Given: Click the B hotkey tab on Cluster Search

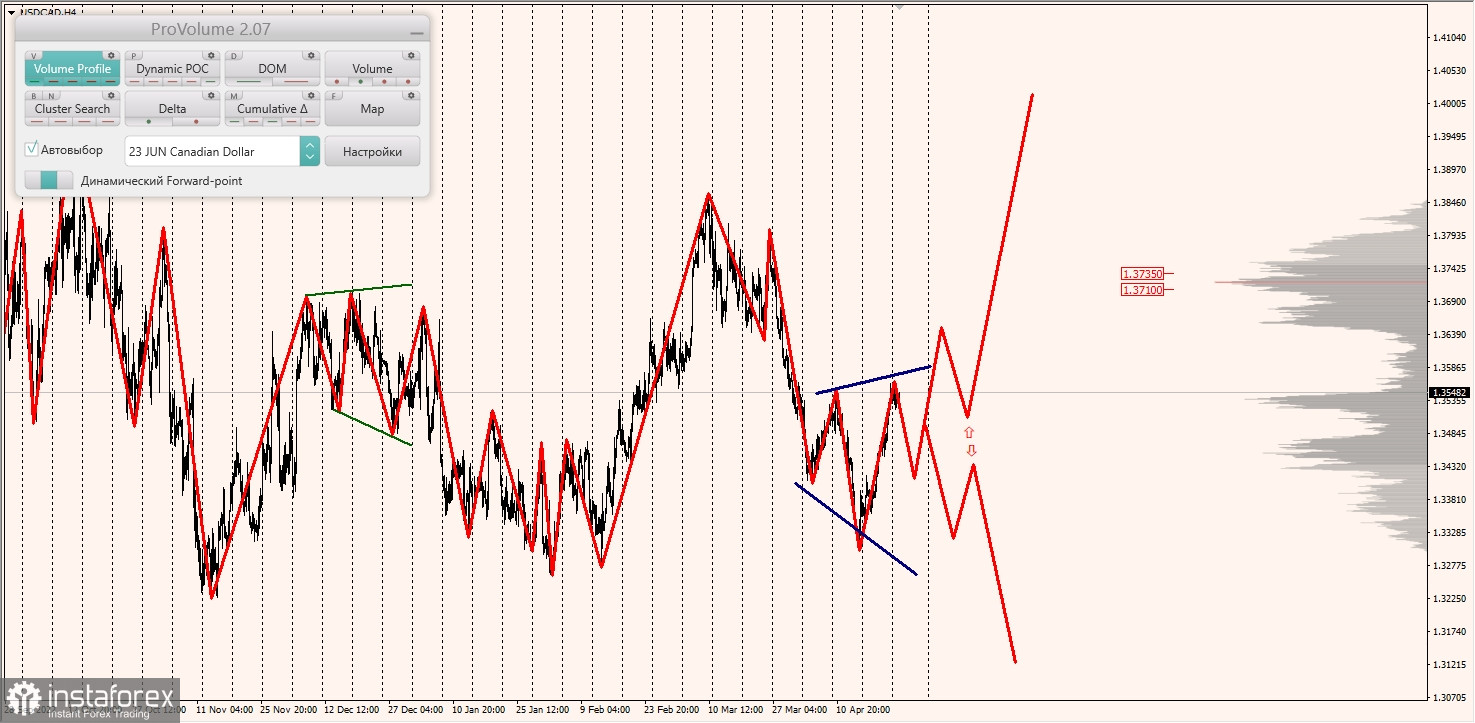Looking at the screenshot, I should [x=34, y=96].
